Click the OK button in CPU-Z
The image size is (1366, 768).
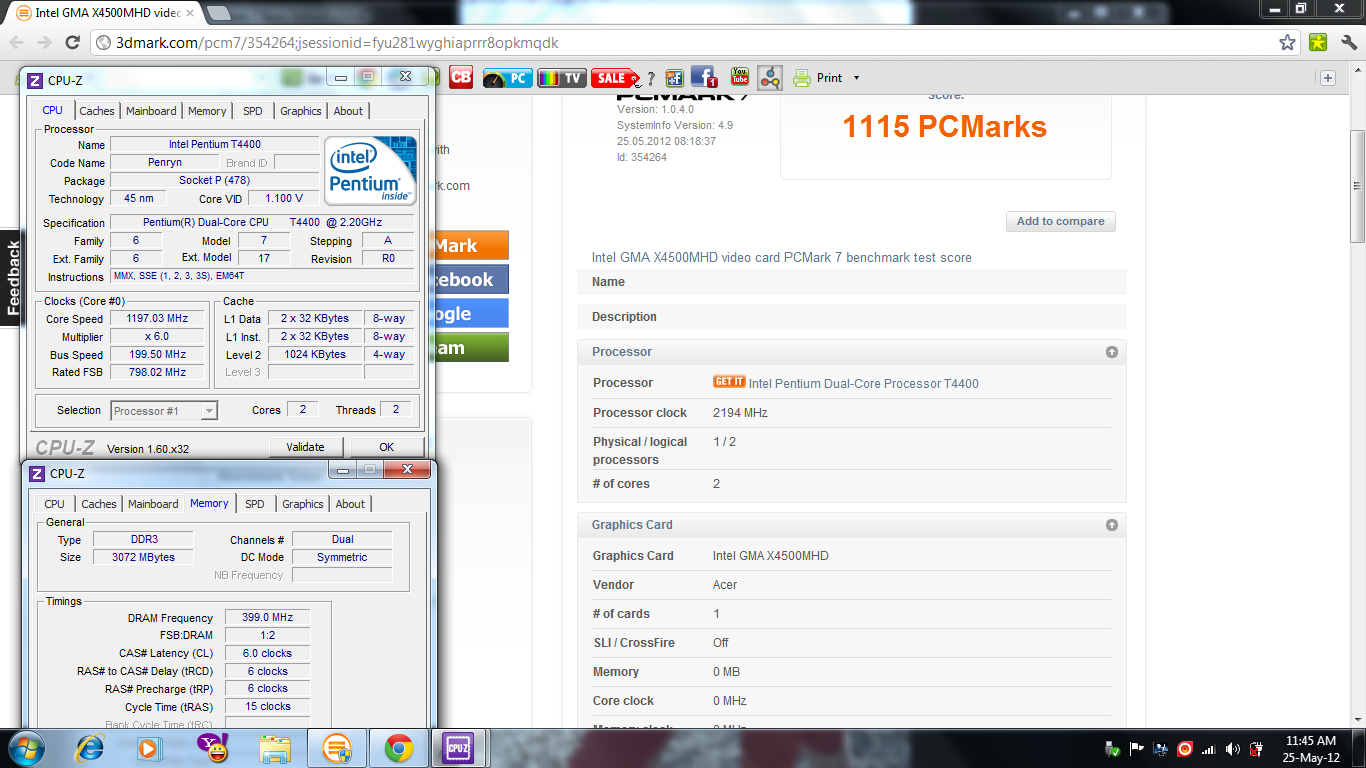coord(386,447)
